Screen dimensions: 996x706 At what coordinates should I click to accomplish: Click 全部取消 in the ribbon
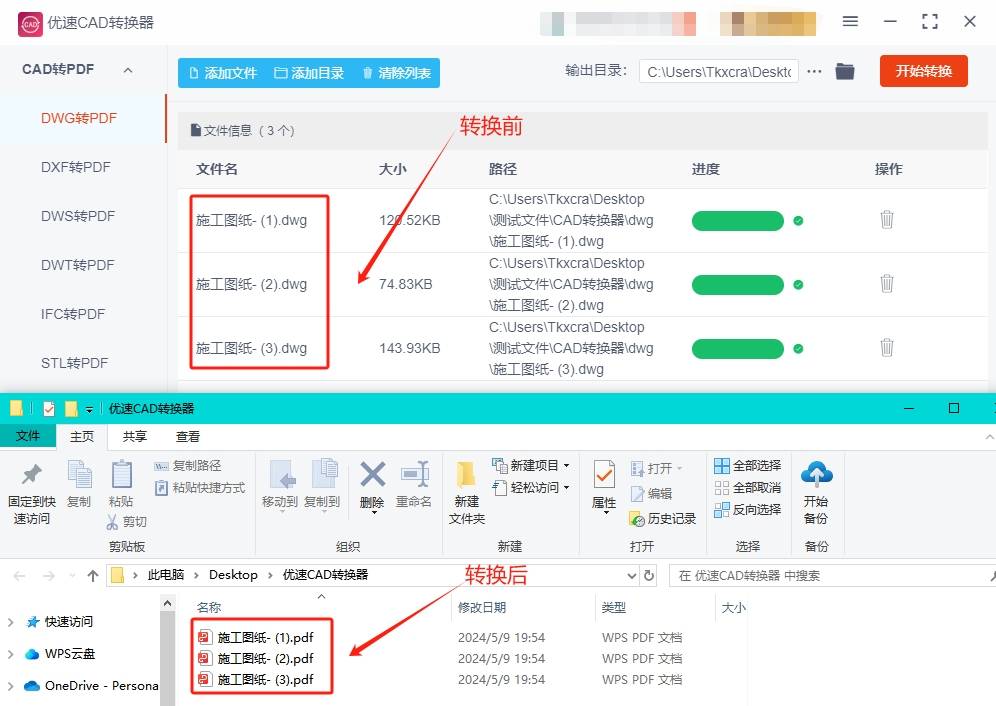748,488
